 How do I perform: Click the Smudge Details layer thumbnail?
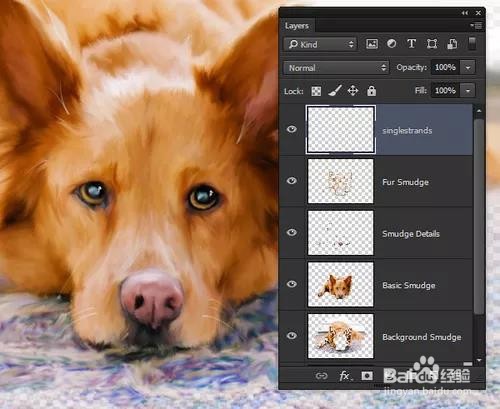(341, 233)
